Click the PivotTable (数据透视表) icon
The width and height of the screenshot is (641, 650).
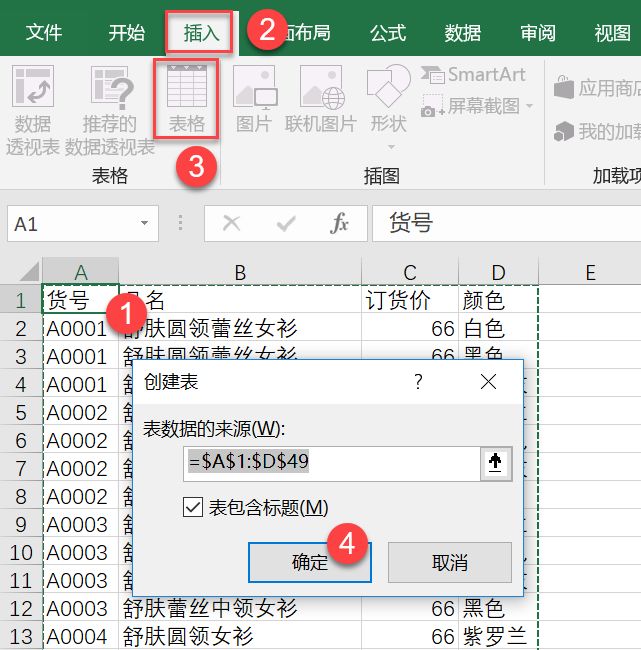point(33,110)
